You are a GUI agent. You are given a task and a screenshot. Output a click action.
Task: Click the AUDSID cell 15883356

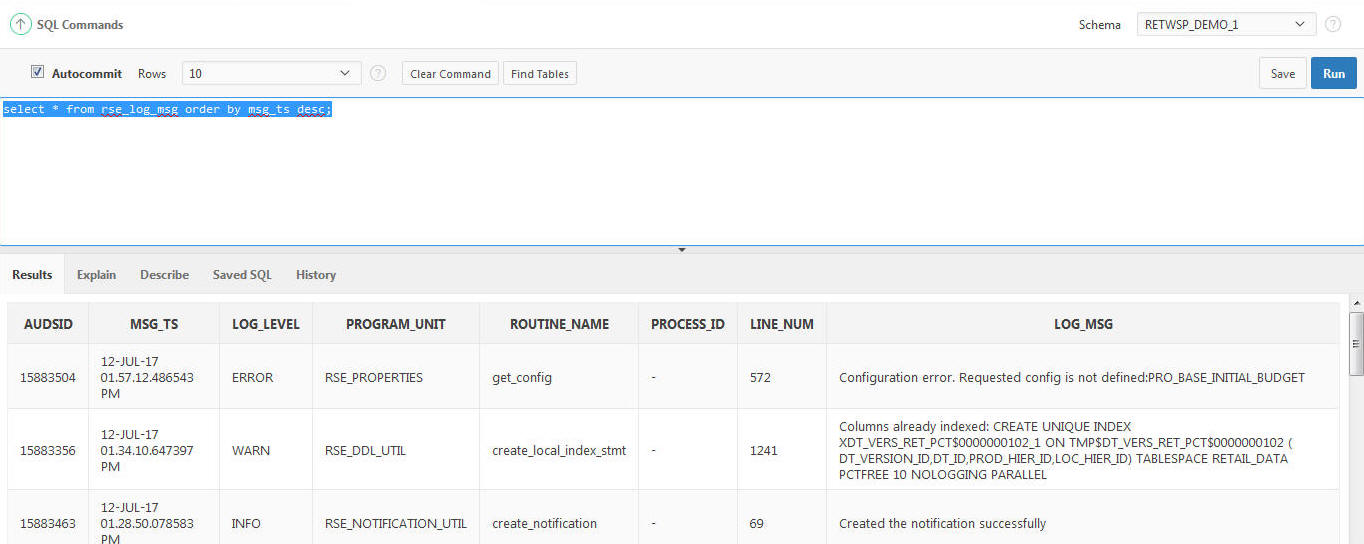point(48,450)
